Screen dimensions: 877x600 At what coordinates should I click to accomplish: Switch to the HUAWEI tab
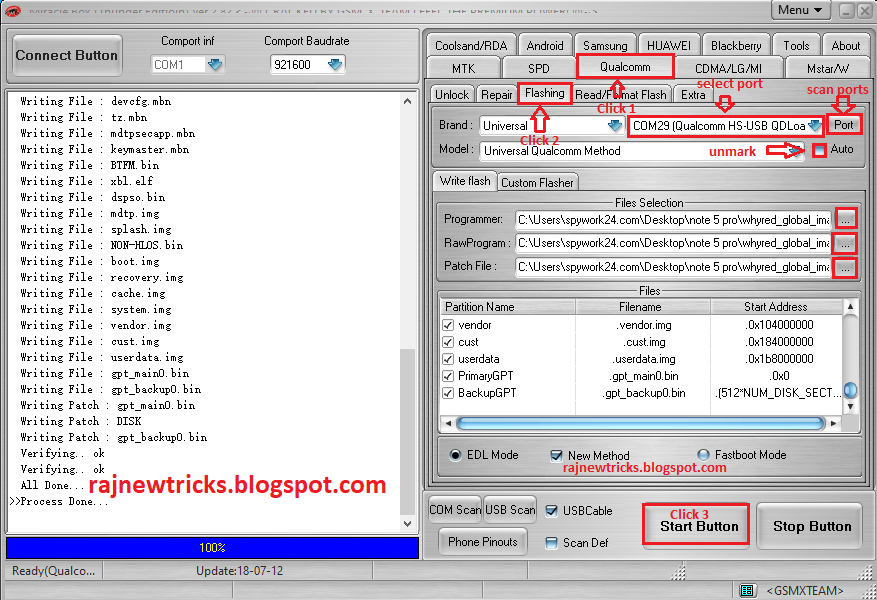[x=668, y=45]
